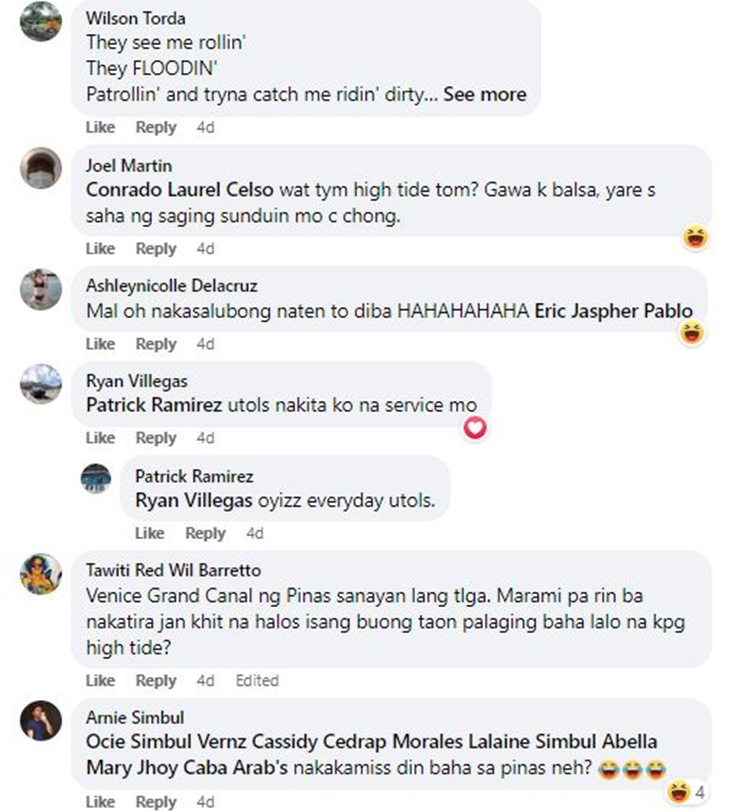This screenshot has width=750, height=812.
Task: Click Joel Martin's avatar
Action: (41, 168)
